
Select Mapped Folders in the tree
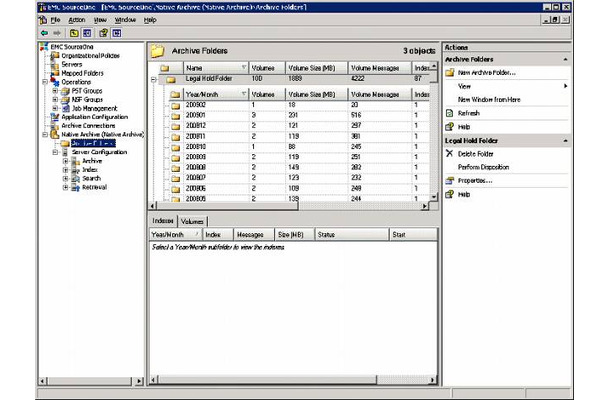(x=82, y=73)
